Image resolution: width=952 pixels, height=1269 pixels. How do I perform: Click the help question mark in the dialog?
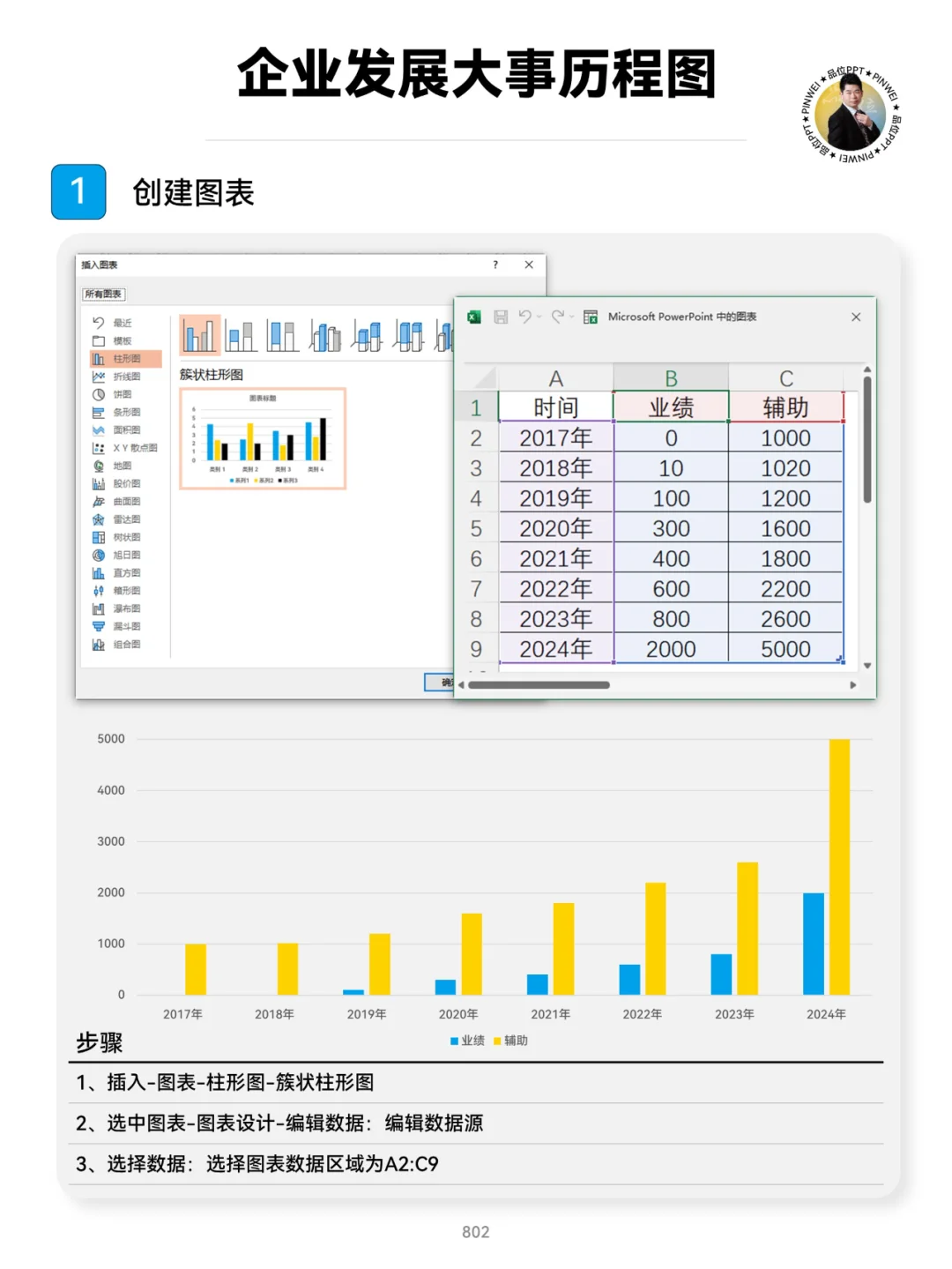coord(495,265)
